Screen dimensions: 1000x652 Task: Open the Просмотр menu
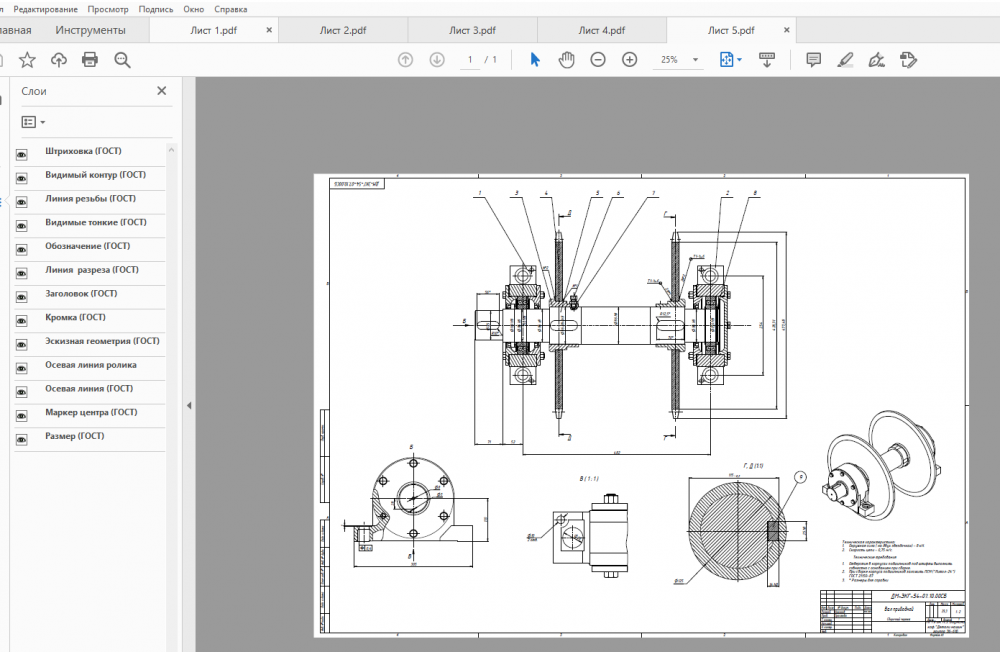click(x=107, y=9)
